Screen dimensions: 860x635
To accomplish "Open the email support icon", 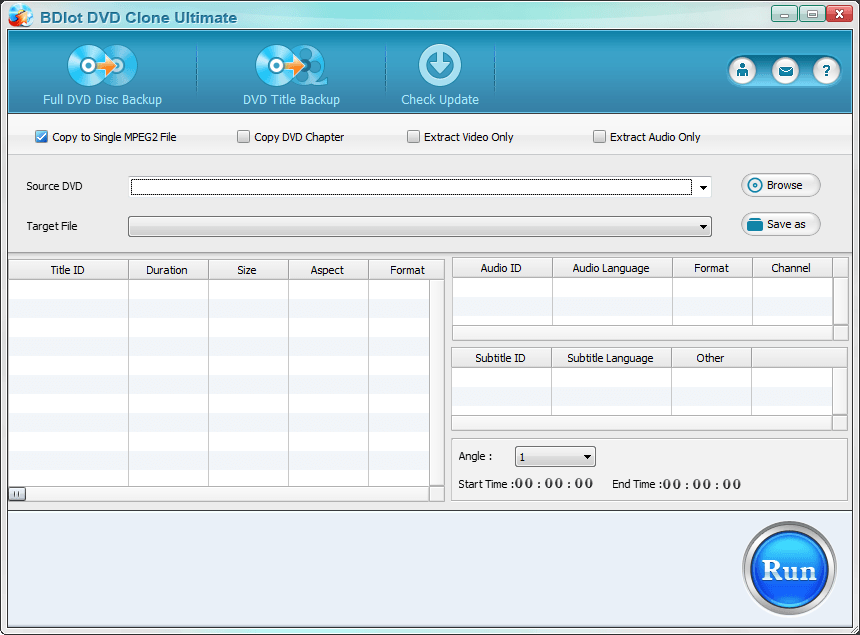I will pyautogui.click(x=786, y=71).
